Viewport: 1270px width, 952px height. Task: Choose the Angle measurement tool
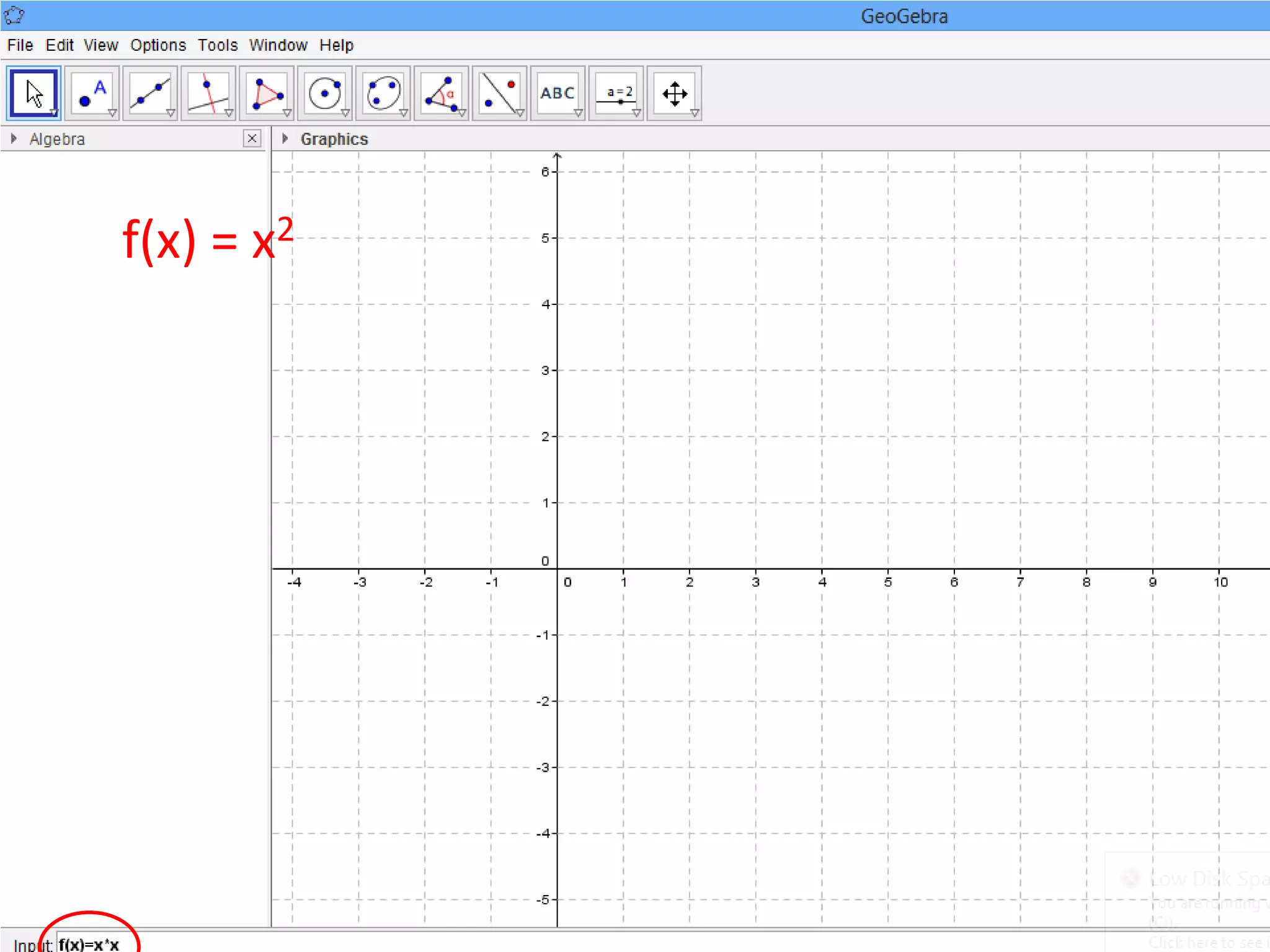click(441, 93)
